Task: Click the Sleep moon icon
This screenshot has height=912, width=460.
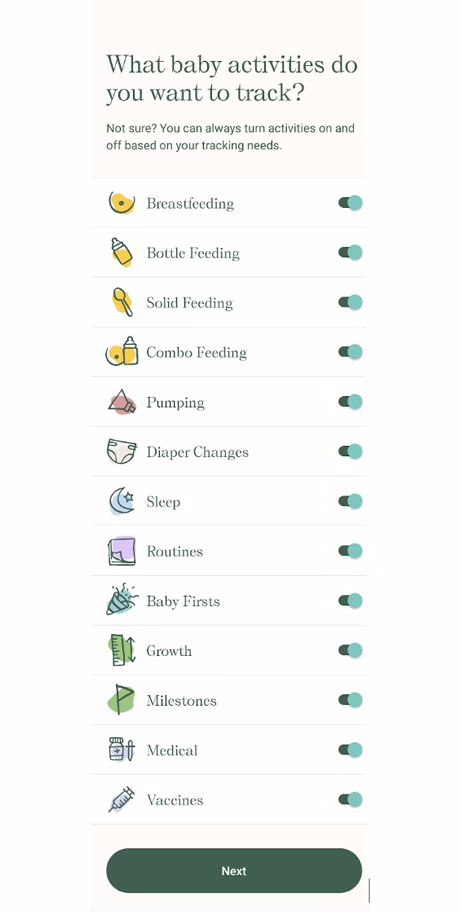Action: [x=122, y=501]
